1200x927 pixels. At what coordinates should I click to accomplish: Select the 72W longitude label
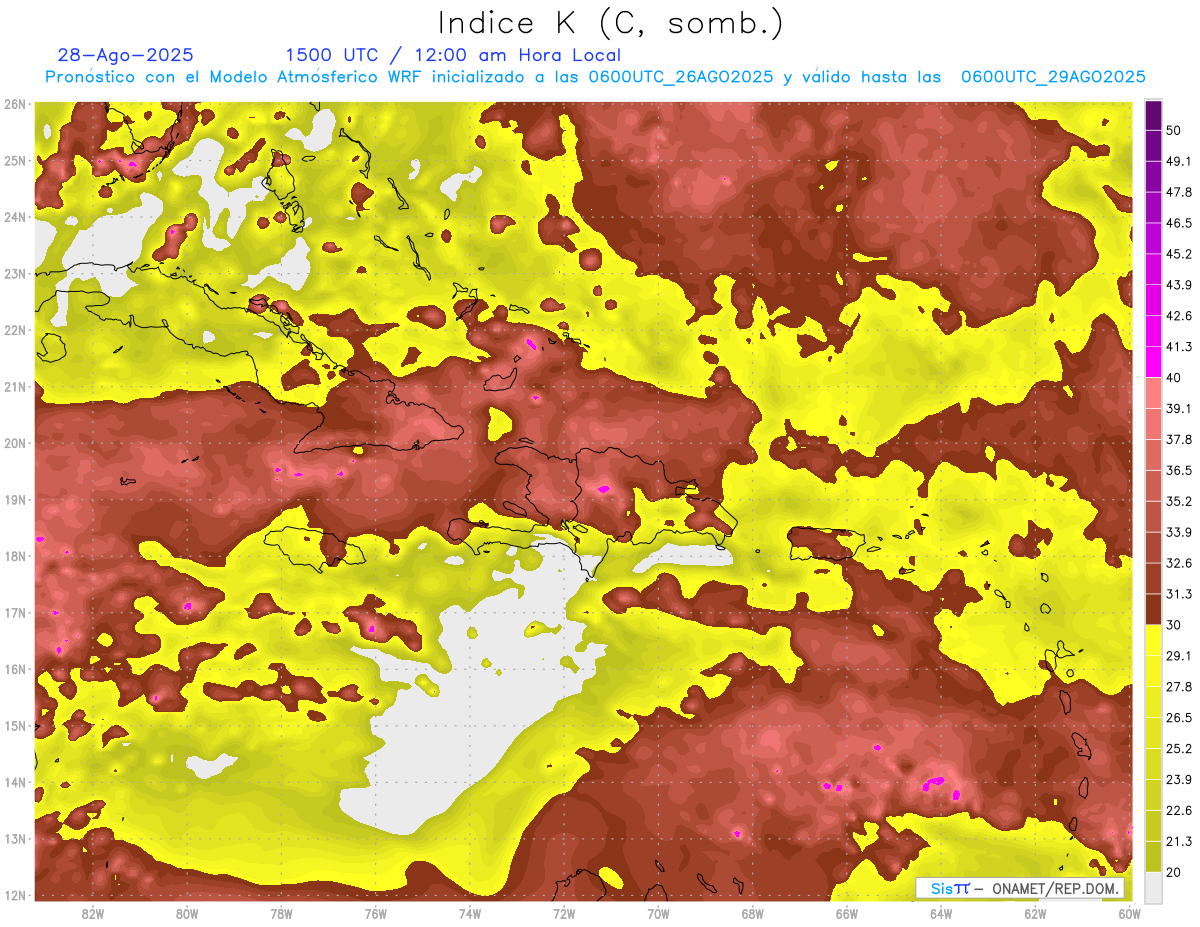point(564,914)
